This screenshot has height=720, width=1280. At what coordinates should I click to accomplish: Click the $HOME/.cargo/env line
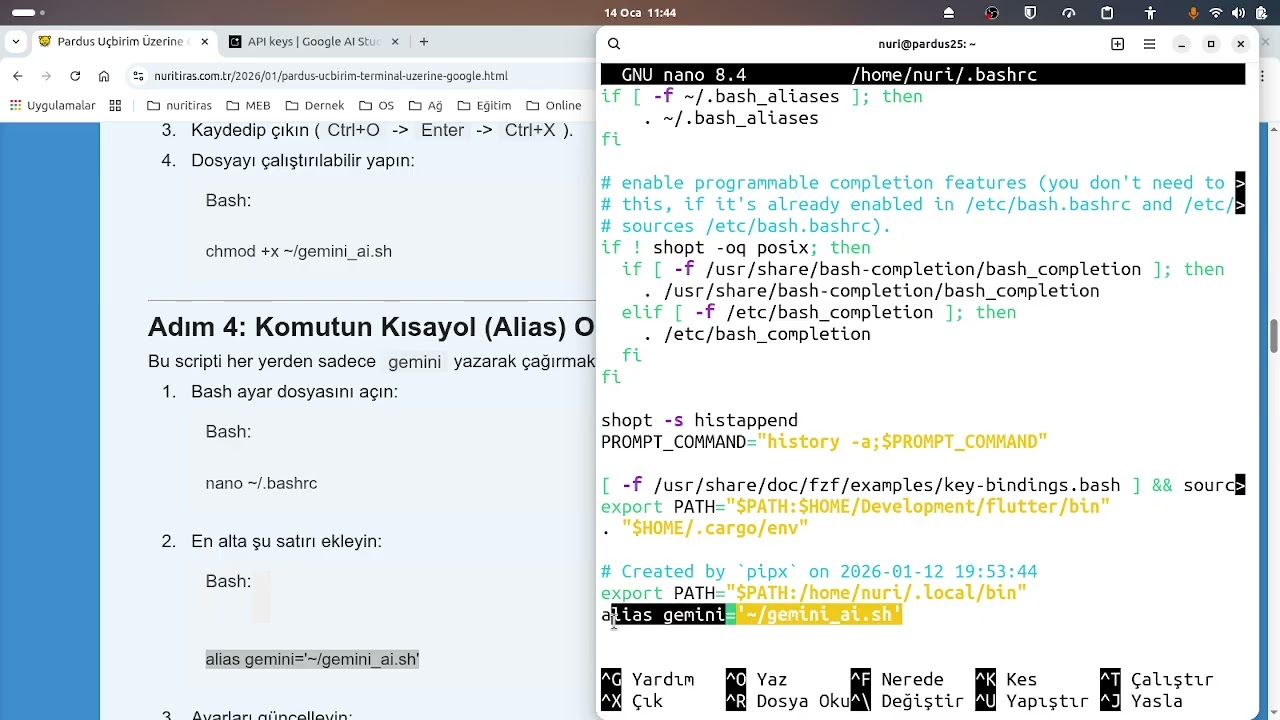coord(705,528)
